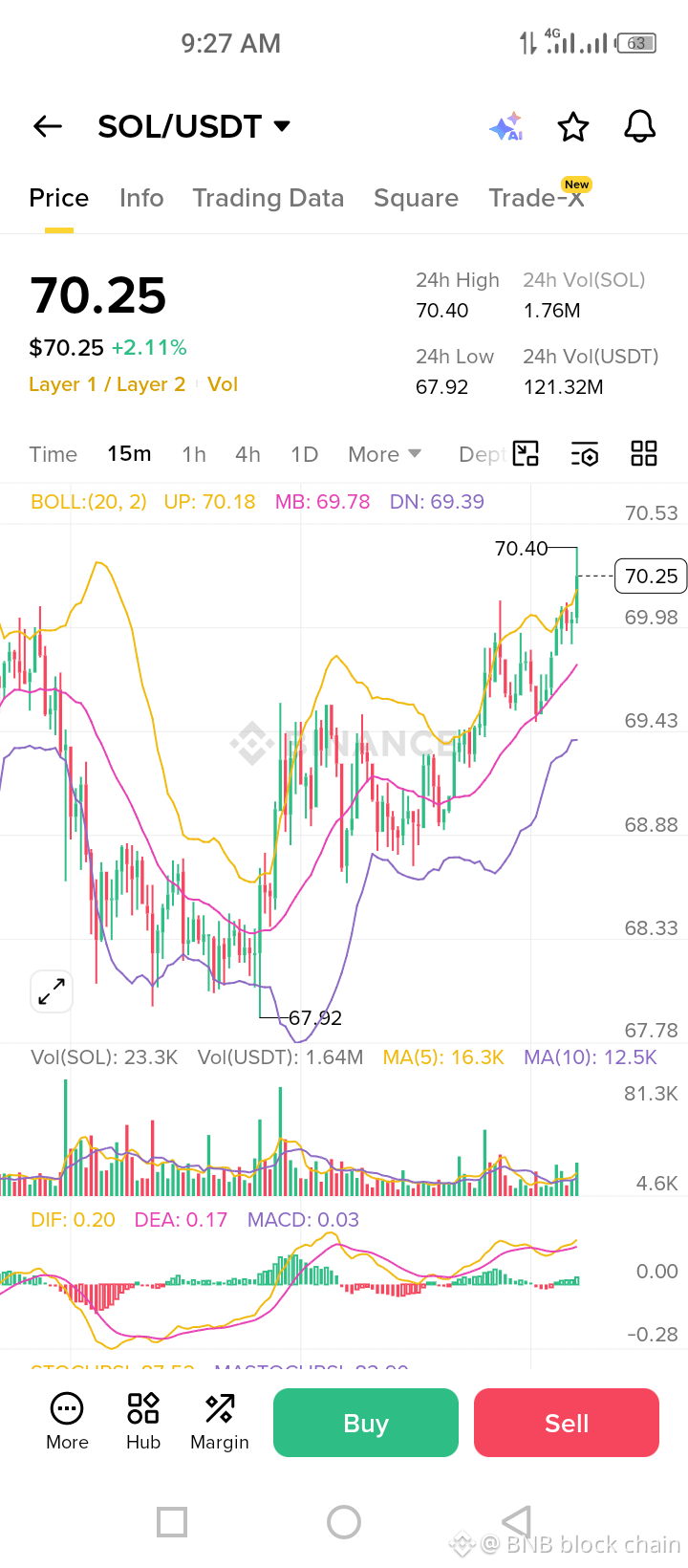Image resolution: width=688 pixels, height=1568 pixels.
Task: Tap the Vol tag link
Action: 223,384
